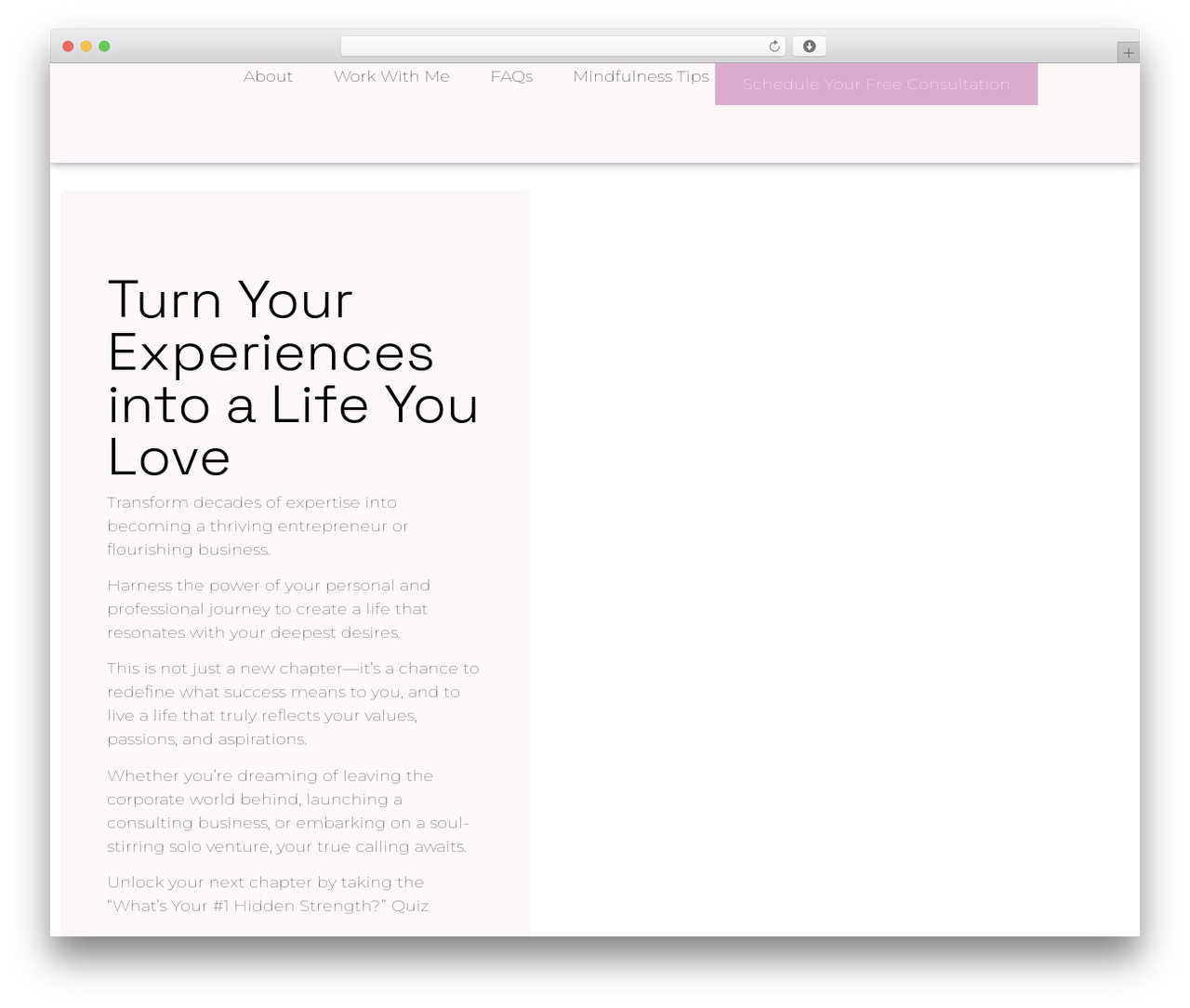This screenshot has width=1190, height=1008.
Task: Maximize the window using green button
Action: pyautogui.click(x=104, y=46)
